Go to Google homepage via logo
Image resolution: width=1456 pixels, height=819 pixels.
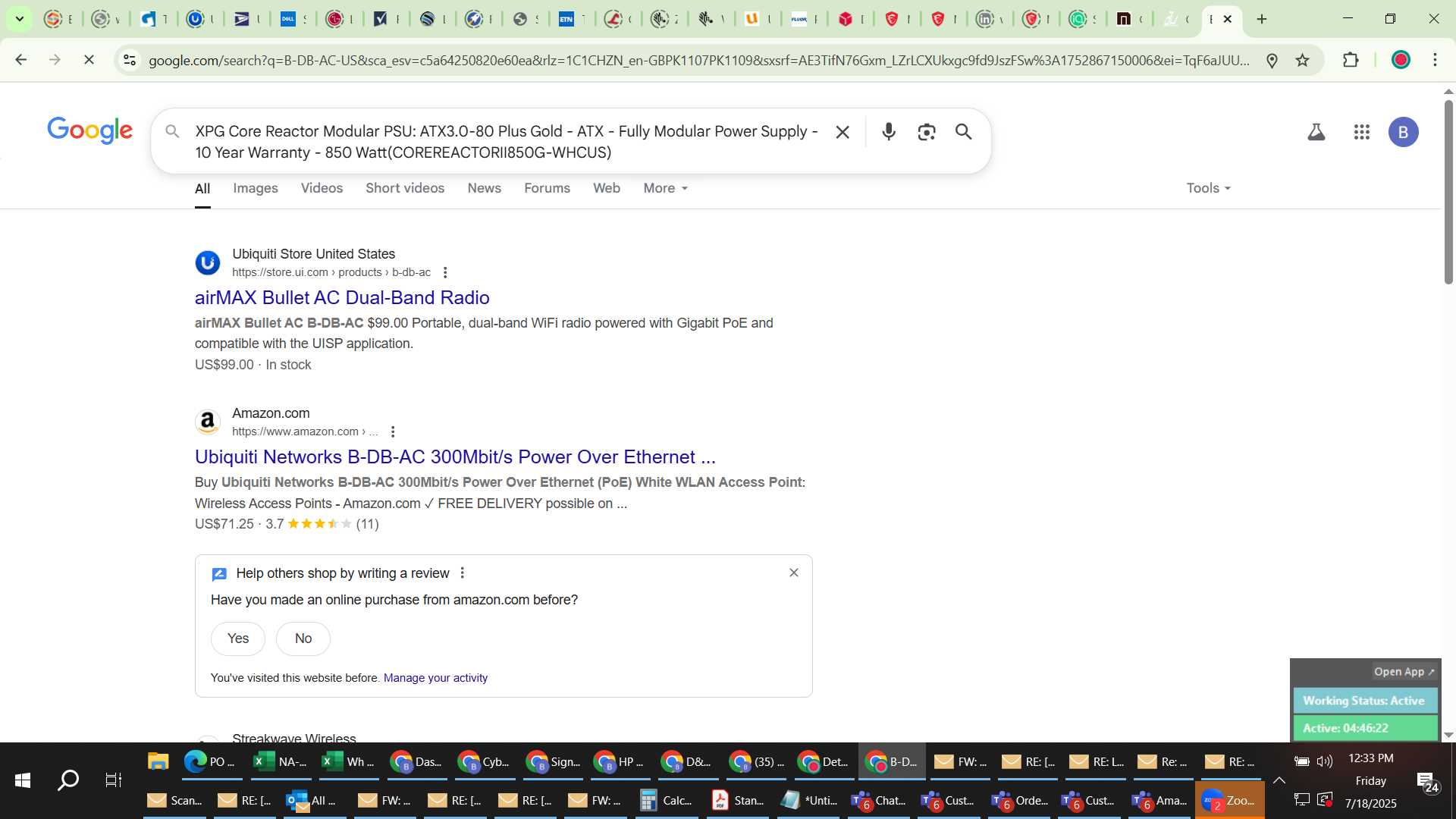(89, 130)
